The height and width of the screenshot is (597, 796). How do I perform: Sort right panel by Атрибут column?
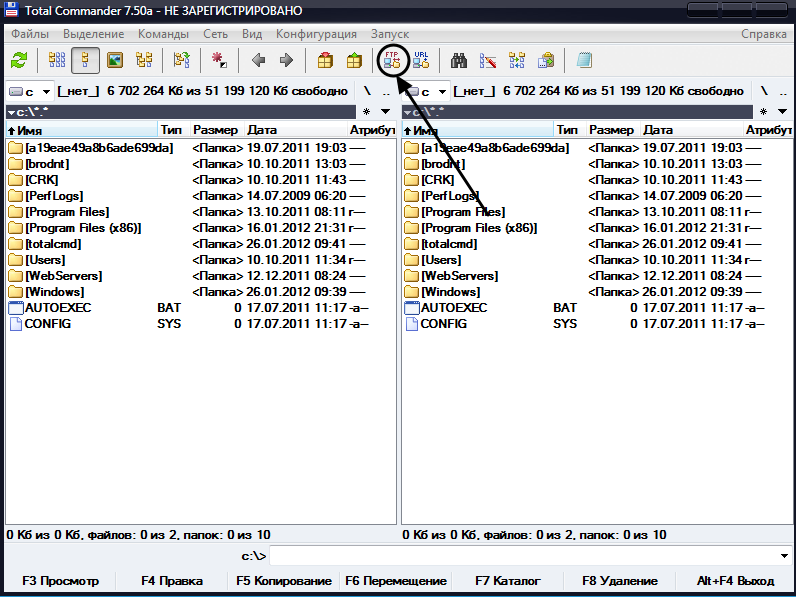click(x=768, y=130)
